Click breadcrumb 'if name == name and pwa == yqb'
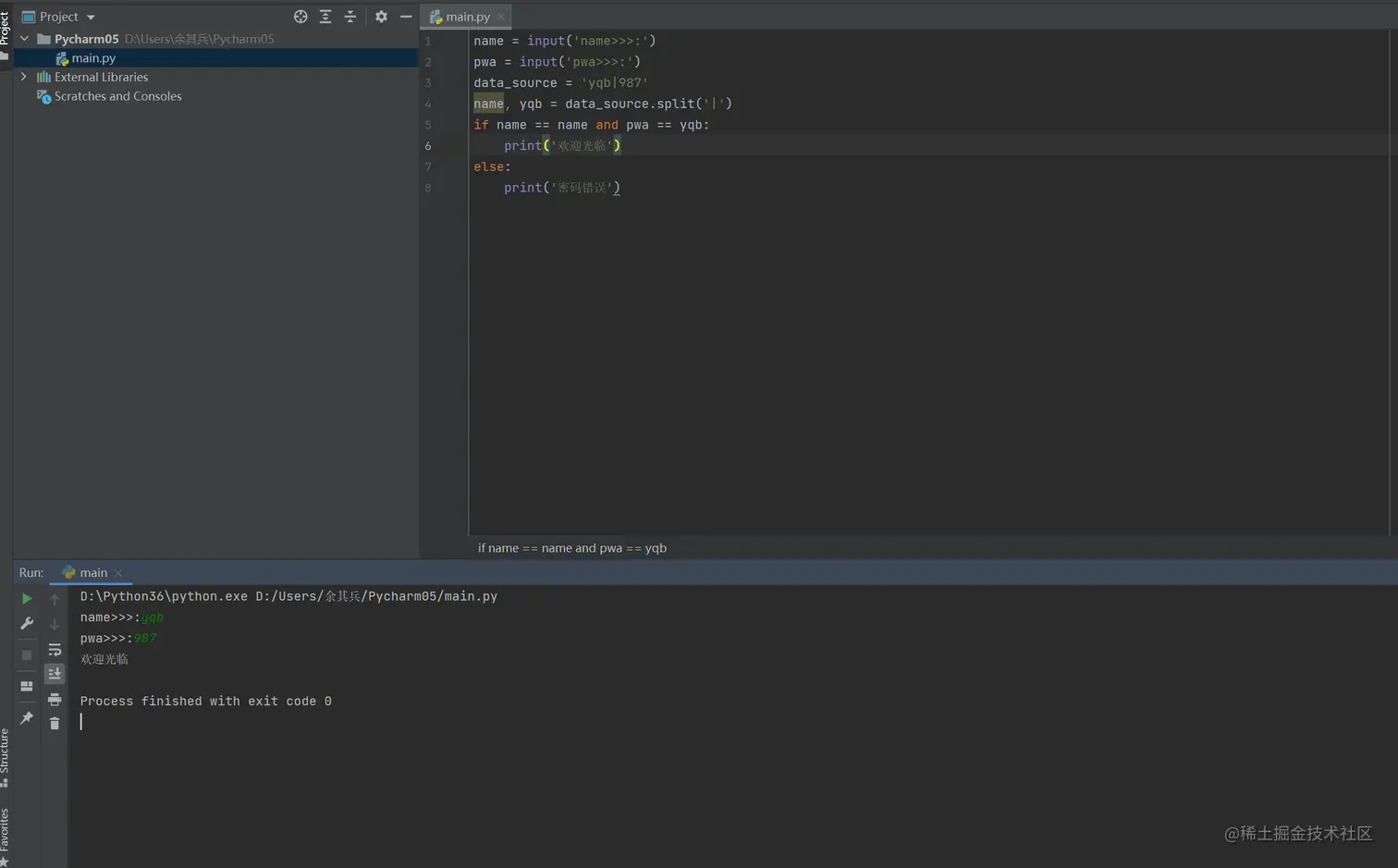Image resolution: width=1398 pixels, height=868 pixels. pos(571,548)
